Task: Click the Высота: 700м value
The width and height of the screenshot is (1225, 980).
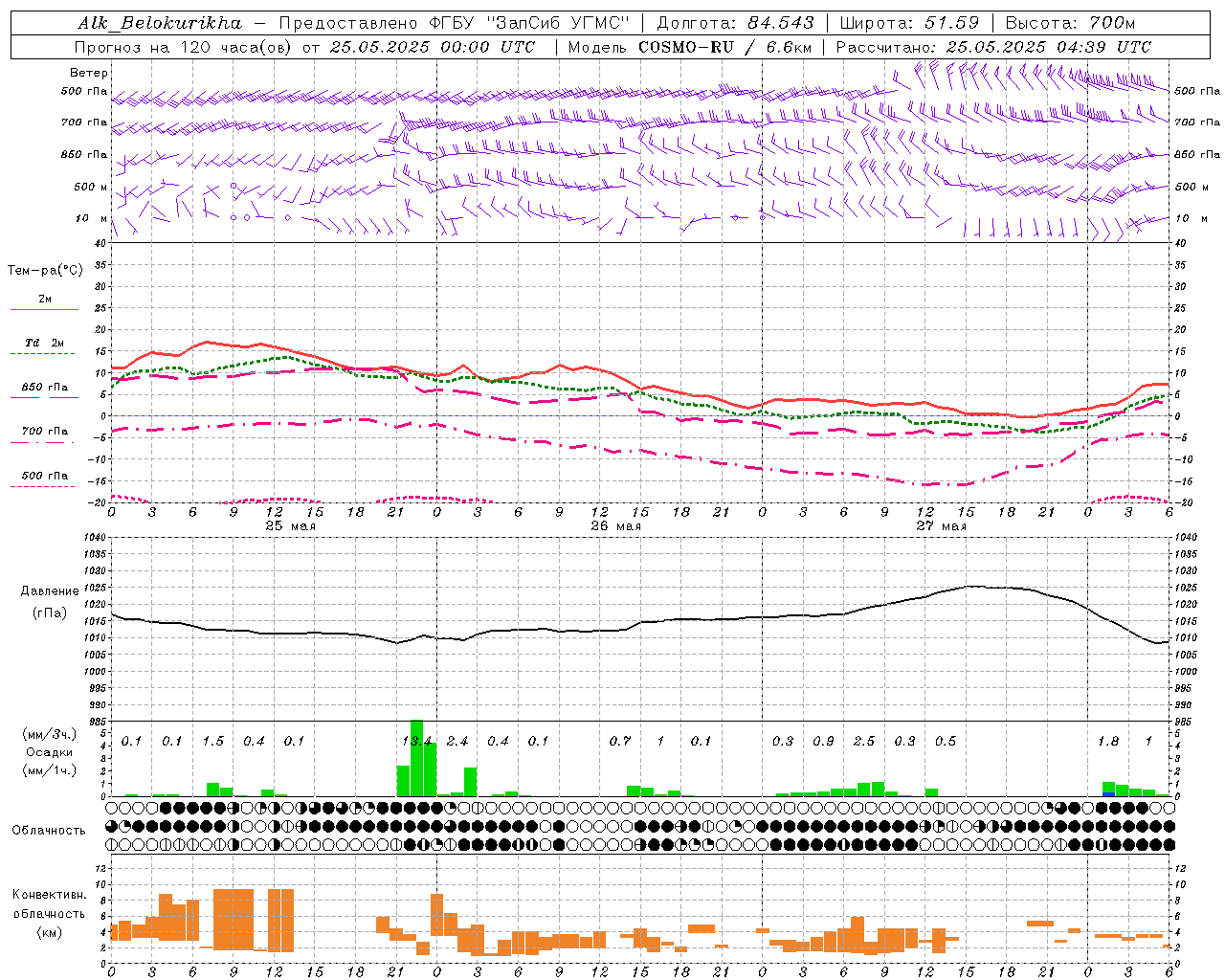Action: click(1070, 23)
